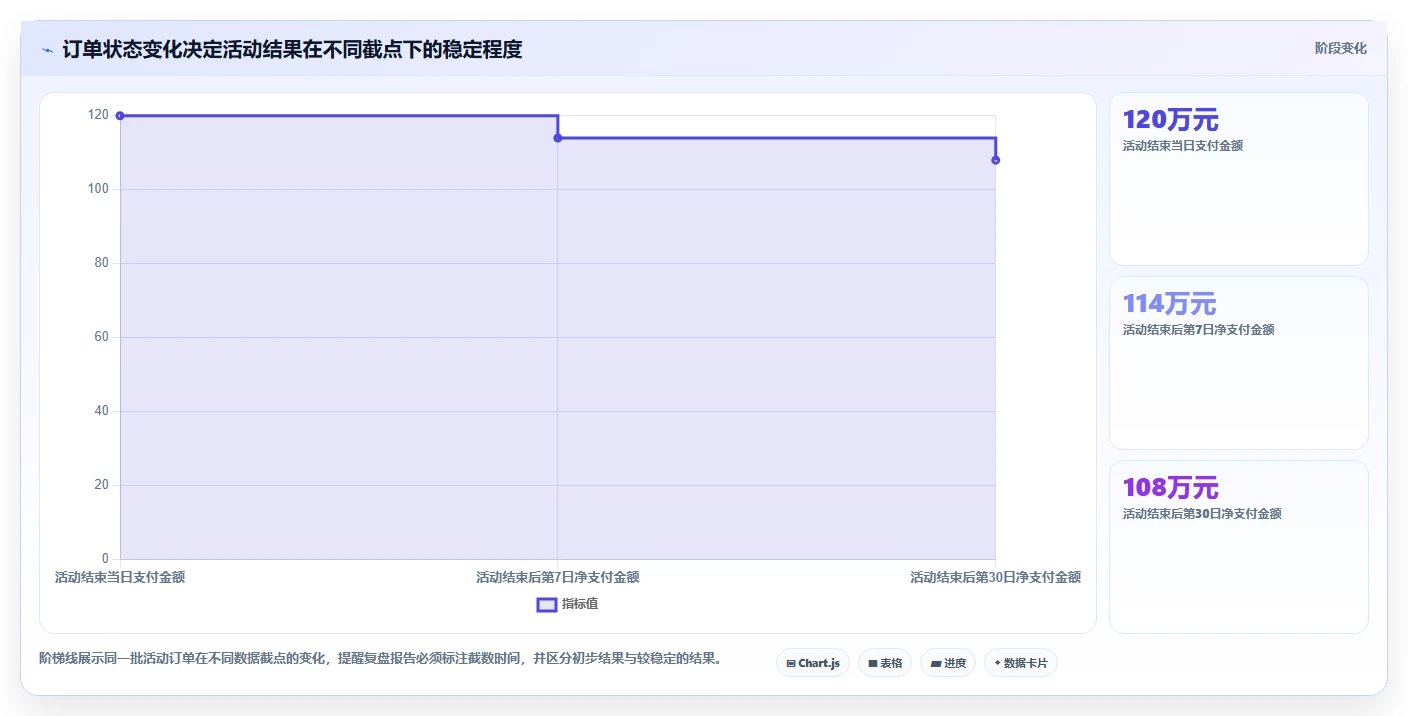The image size is (1408, 716).
Task: Open the 114万元 data card
Action: pyautogui.click(x=1238, y=363)
